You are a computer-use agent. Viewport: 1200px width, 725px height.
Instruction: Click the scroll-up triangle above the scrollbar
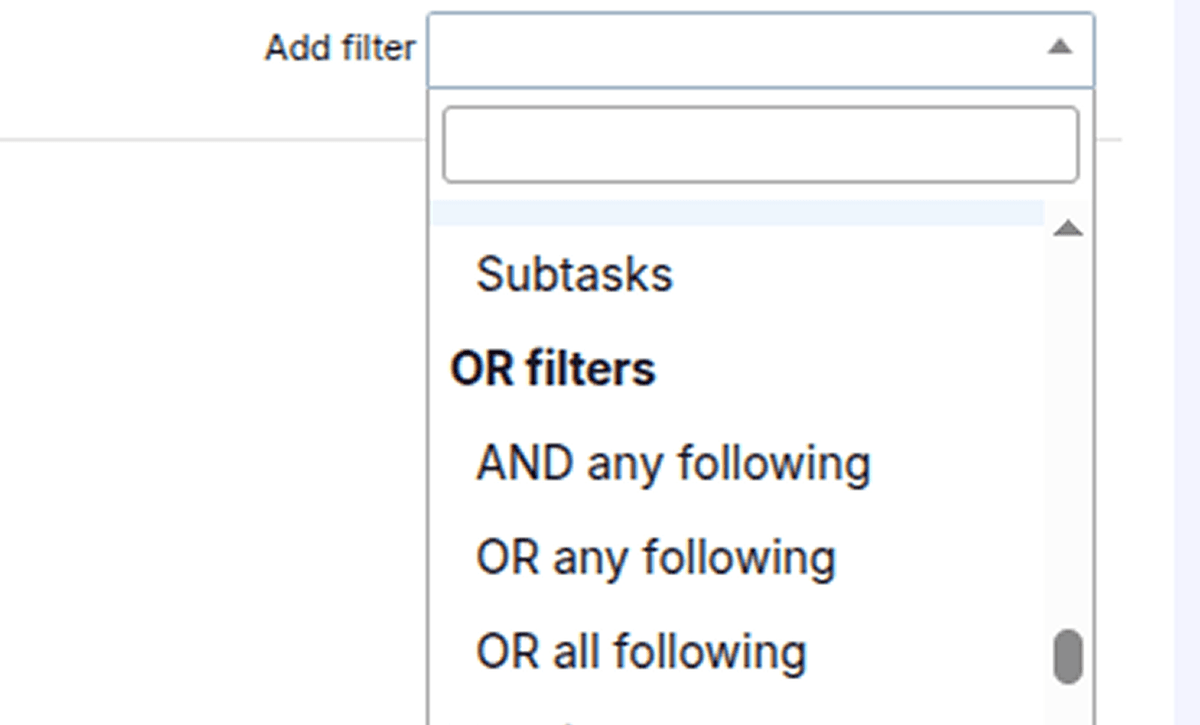coord(1068,228)
